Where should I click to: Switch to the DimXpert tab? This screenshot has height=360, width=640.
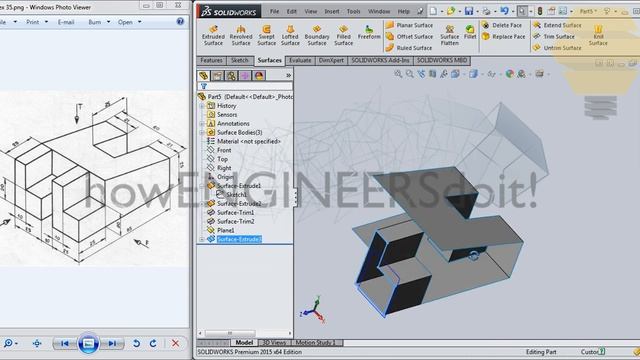(x=331, y=61)
